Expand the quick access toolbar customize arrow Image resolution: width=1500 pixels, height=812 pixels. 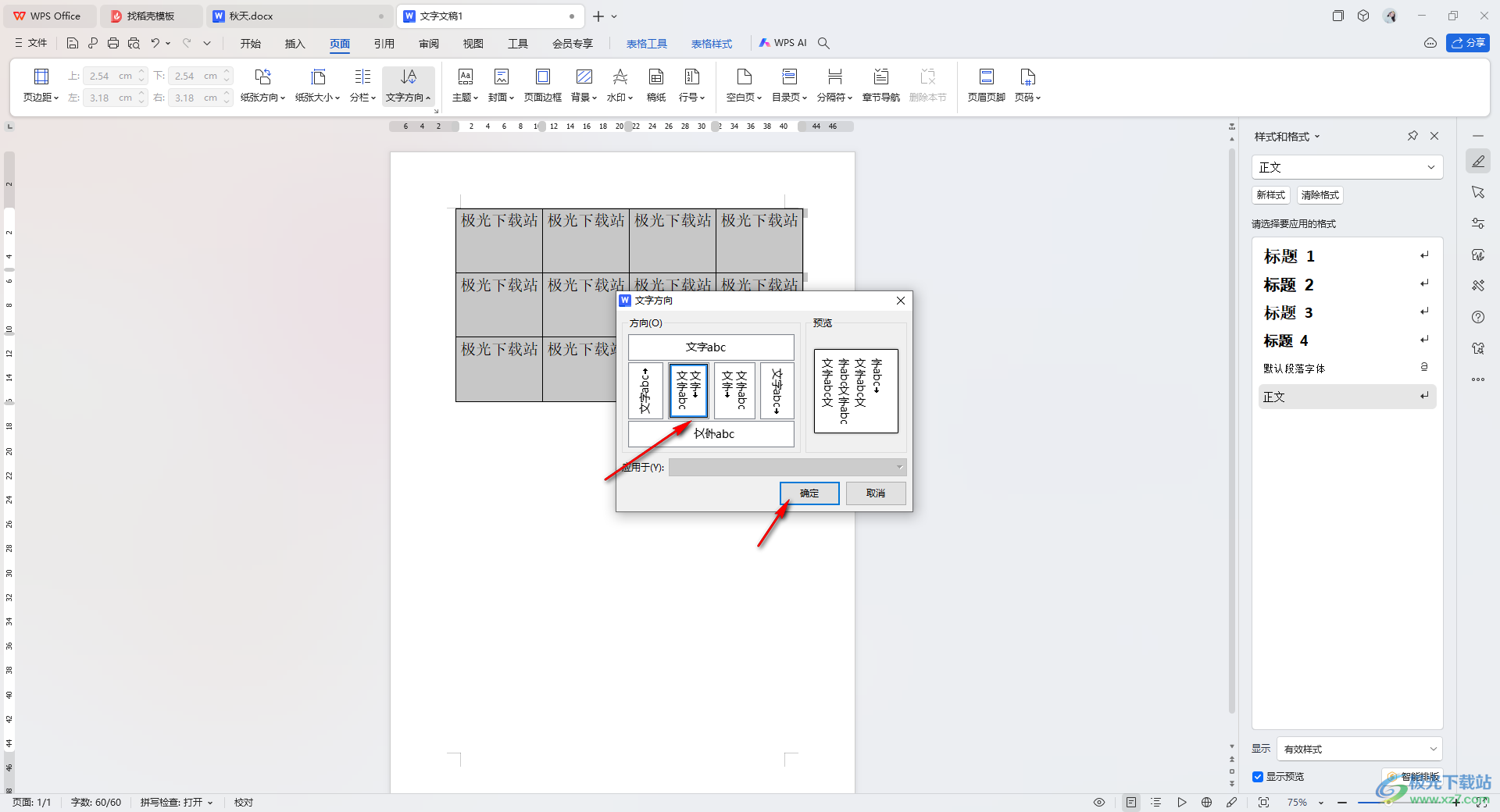coord(207,43)
